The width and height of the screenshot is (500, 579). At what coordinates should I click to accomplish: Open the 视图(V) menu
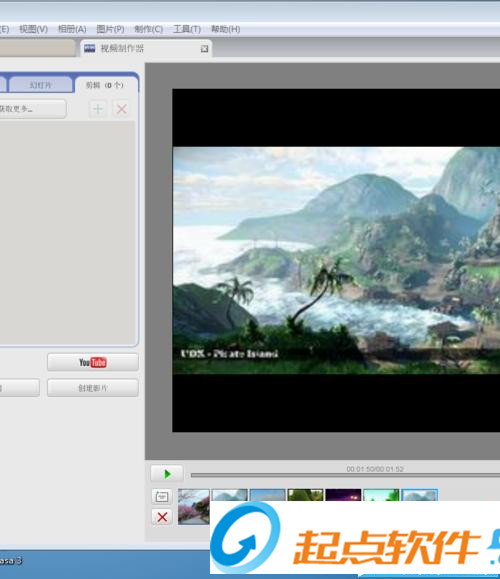click(33, 29)
